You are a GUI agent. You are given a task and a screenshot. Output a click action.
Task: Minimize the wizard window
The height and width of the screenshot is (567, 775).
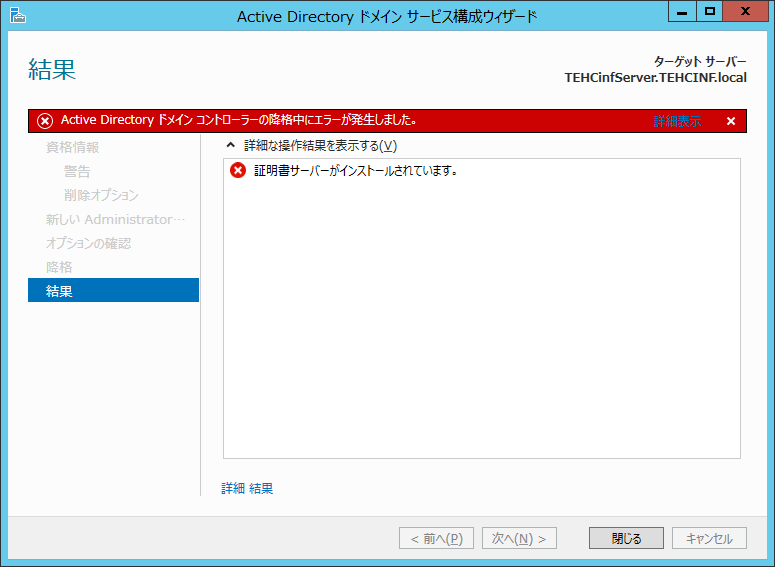click(682, 11)
